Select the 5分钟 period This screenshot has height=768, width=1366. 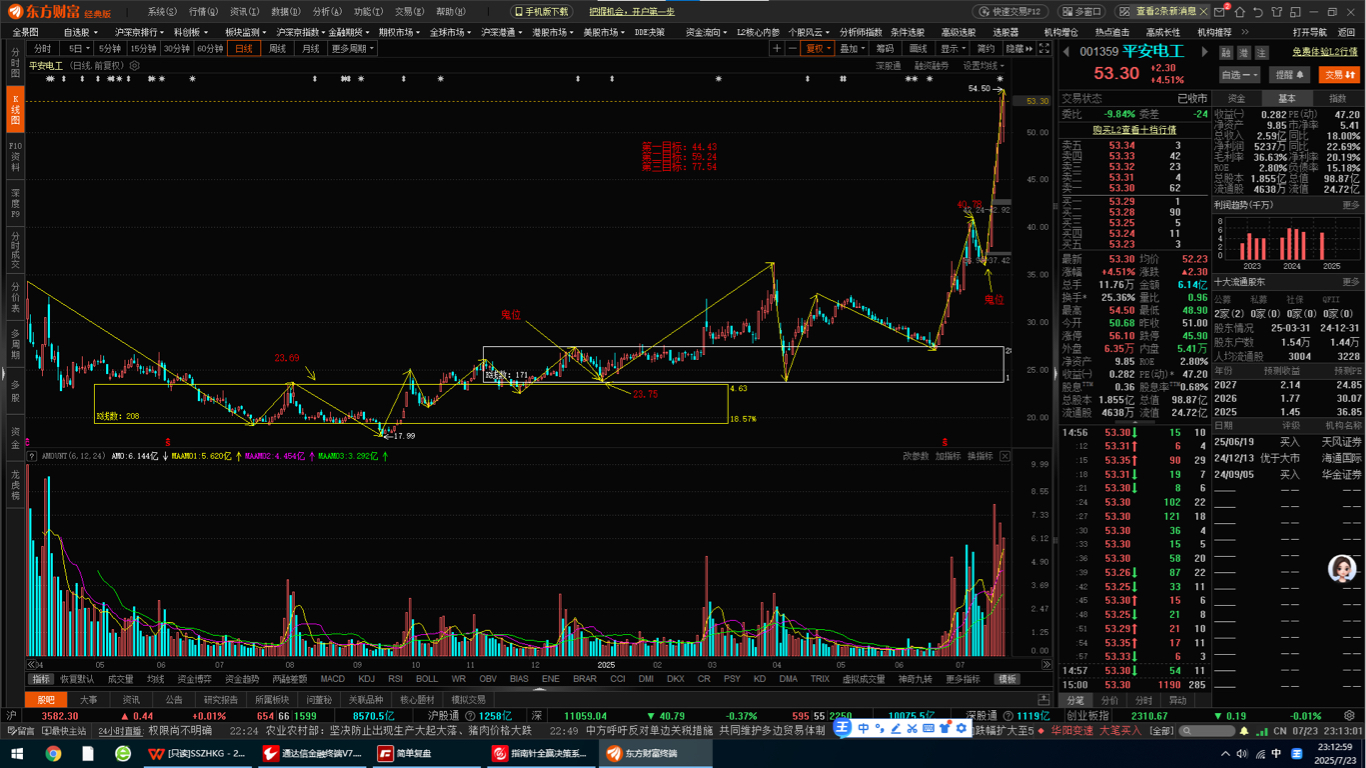(x=110, y=48)
